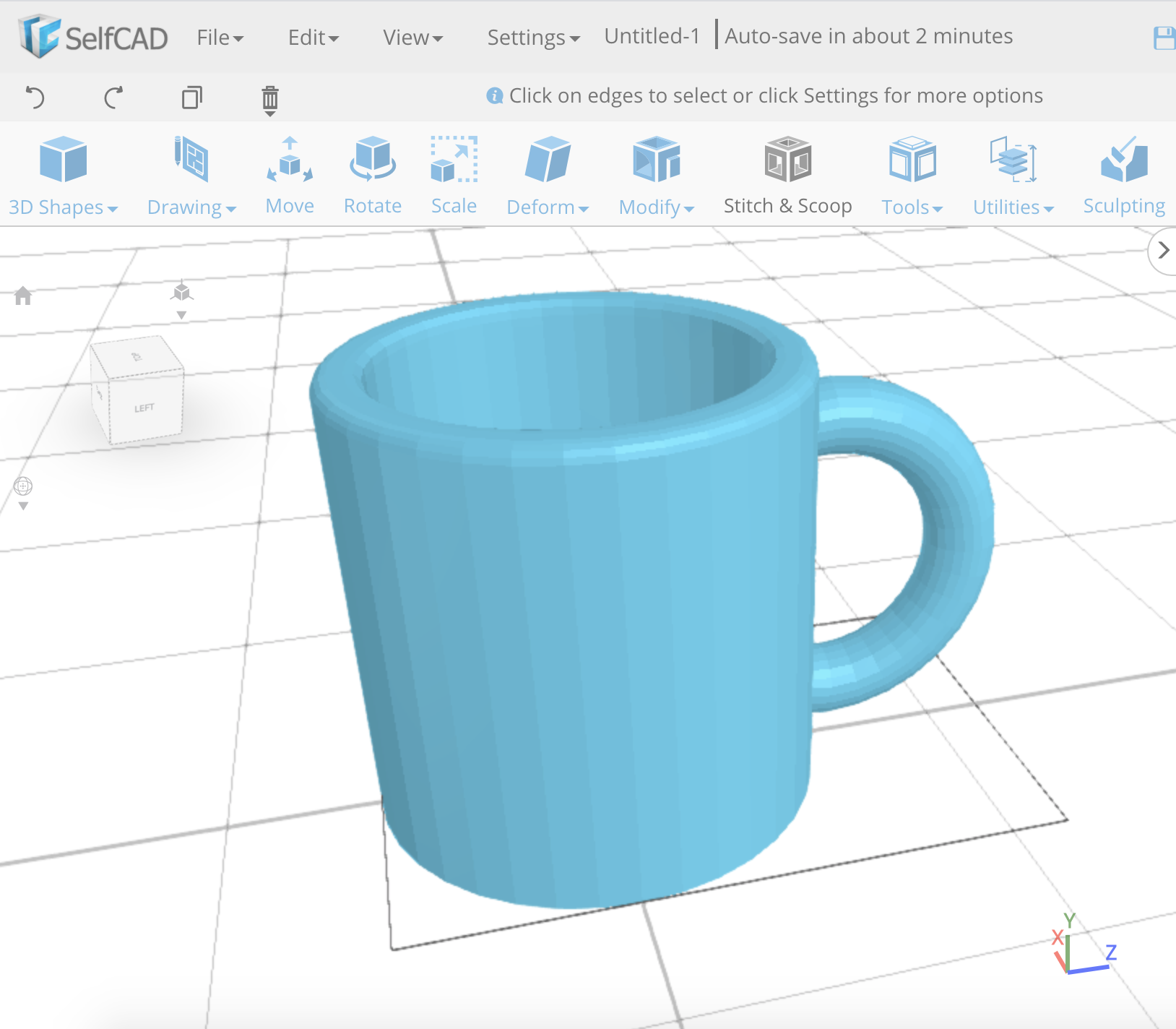Image resolution: width=1176 pixels, height=1029 pixels.
Task: Open the View menu
Action: (x=413, y=38)
